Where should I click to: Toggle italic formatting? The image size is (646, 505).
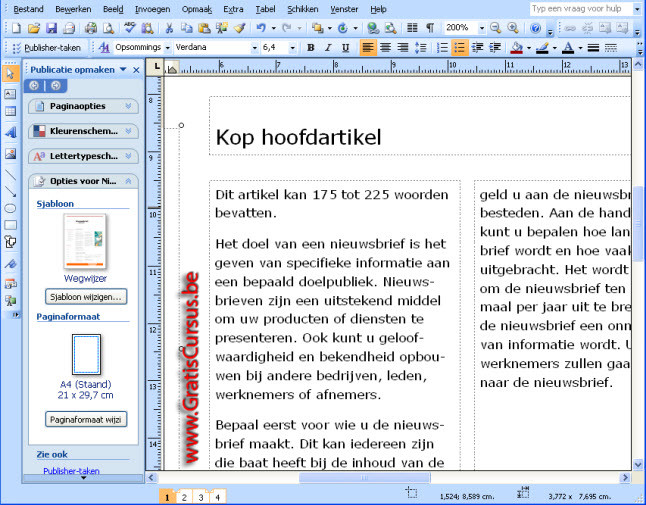pyautogui.click(x=328, y=48)
